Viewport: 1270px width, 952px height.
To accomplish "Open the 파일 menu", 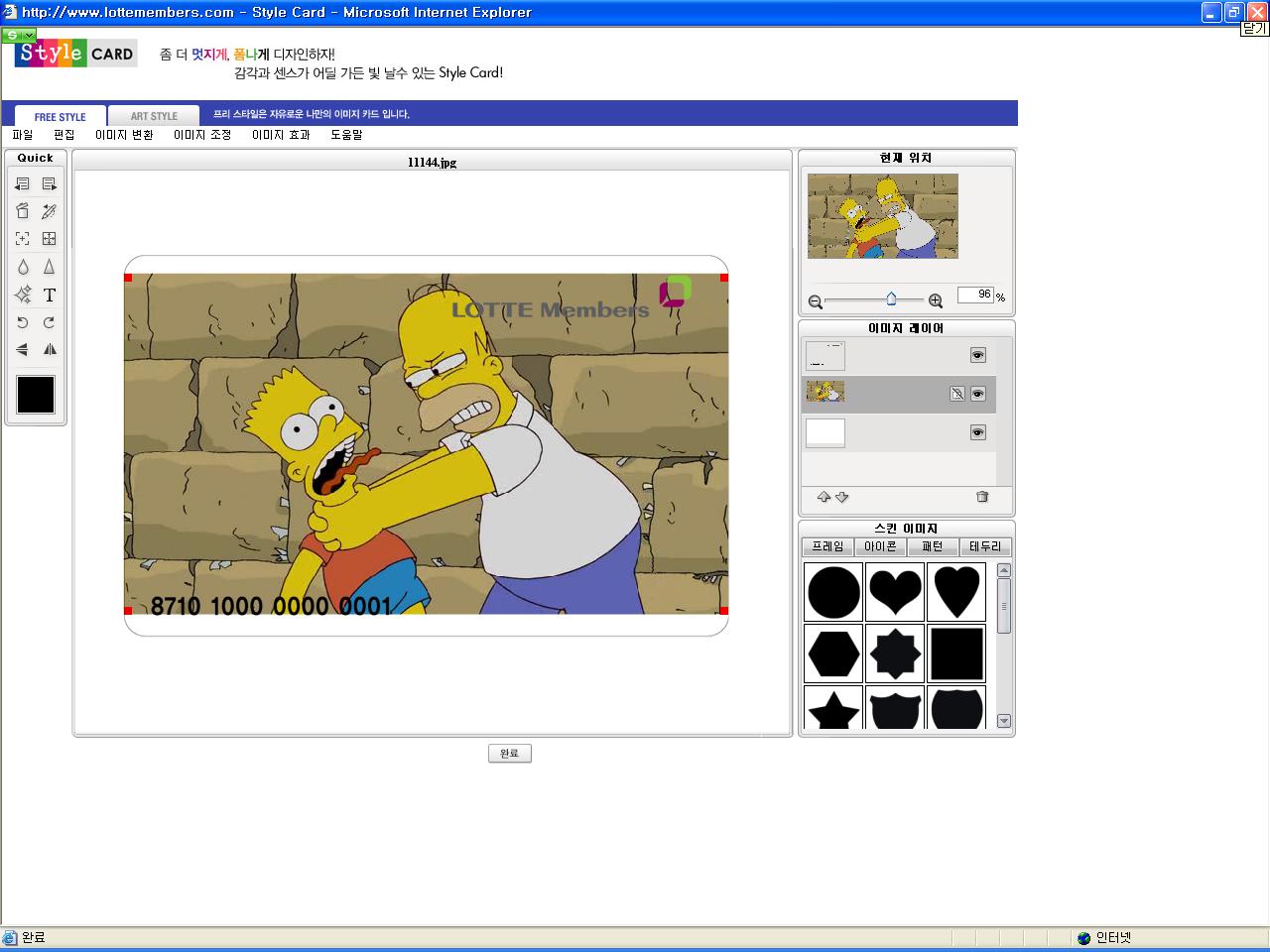I will 23,135.
